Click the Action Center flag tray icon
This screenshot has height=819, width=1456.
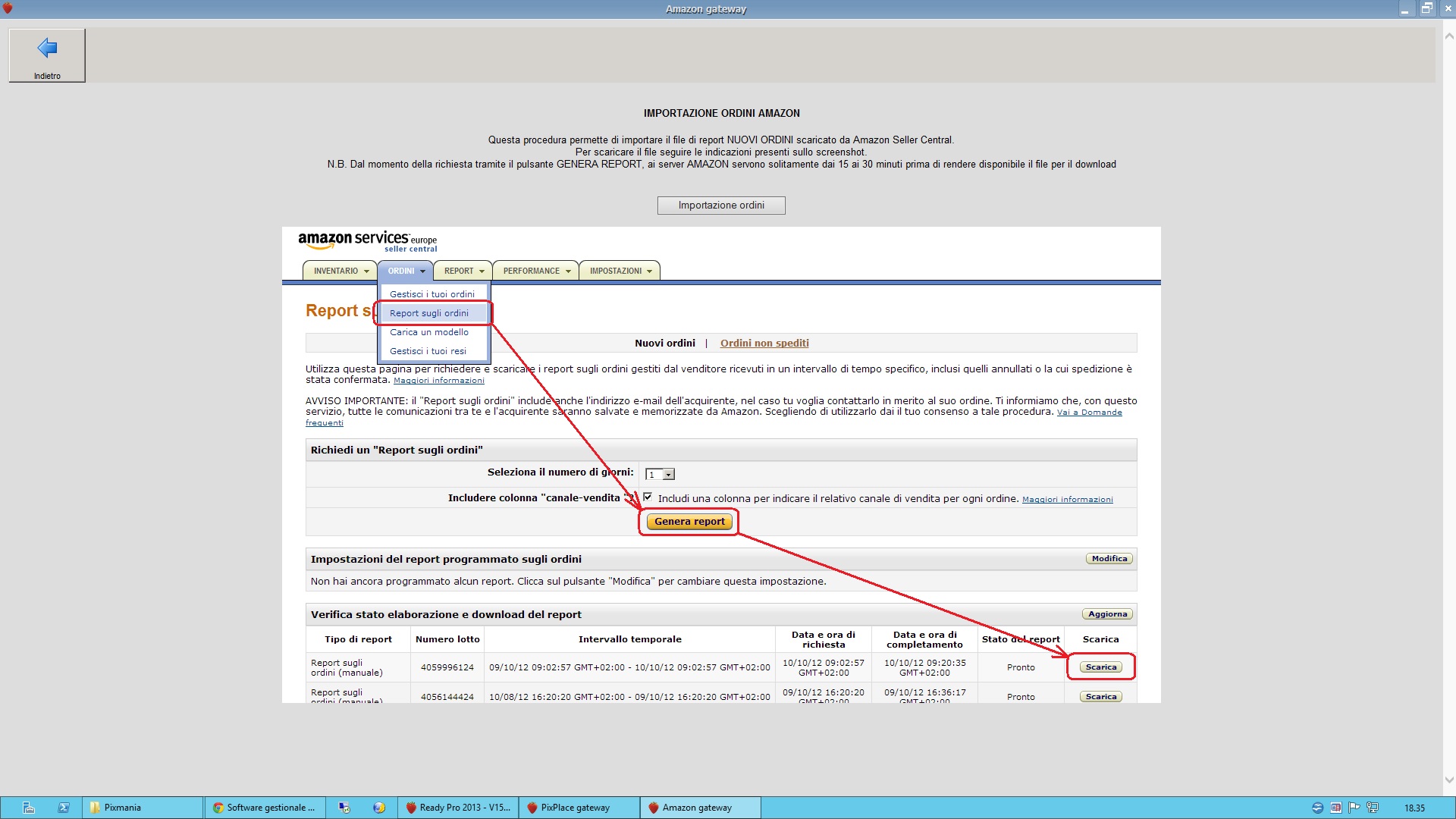pyautogui.click(x=1354, y=808)
